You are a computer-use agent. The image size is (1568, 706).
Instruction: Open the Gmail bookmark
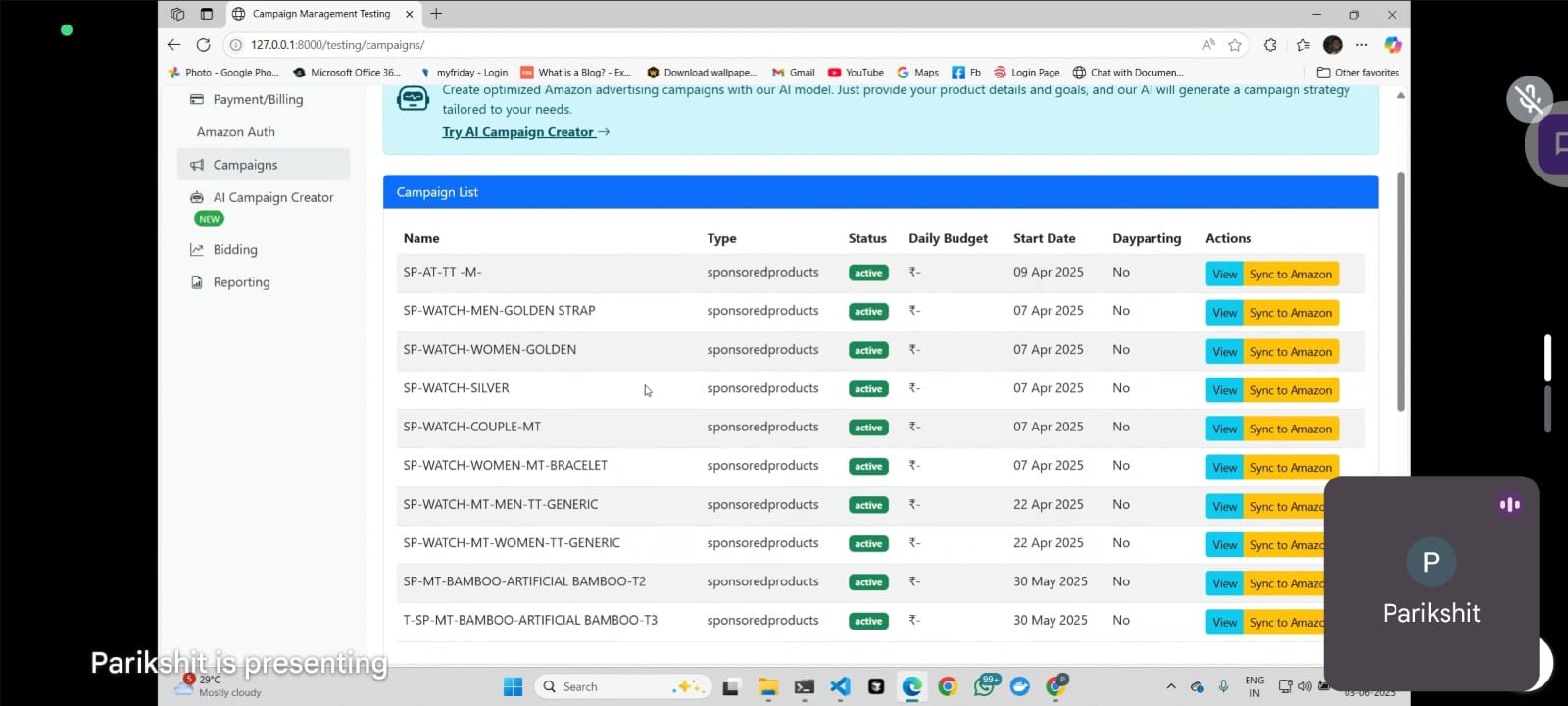794,73
